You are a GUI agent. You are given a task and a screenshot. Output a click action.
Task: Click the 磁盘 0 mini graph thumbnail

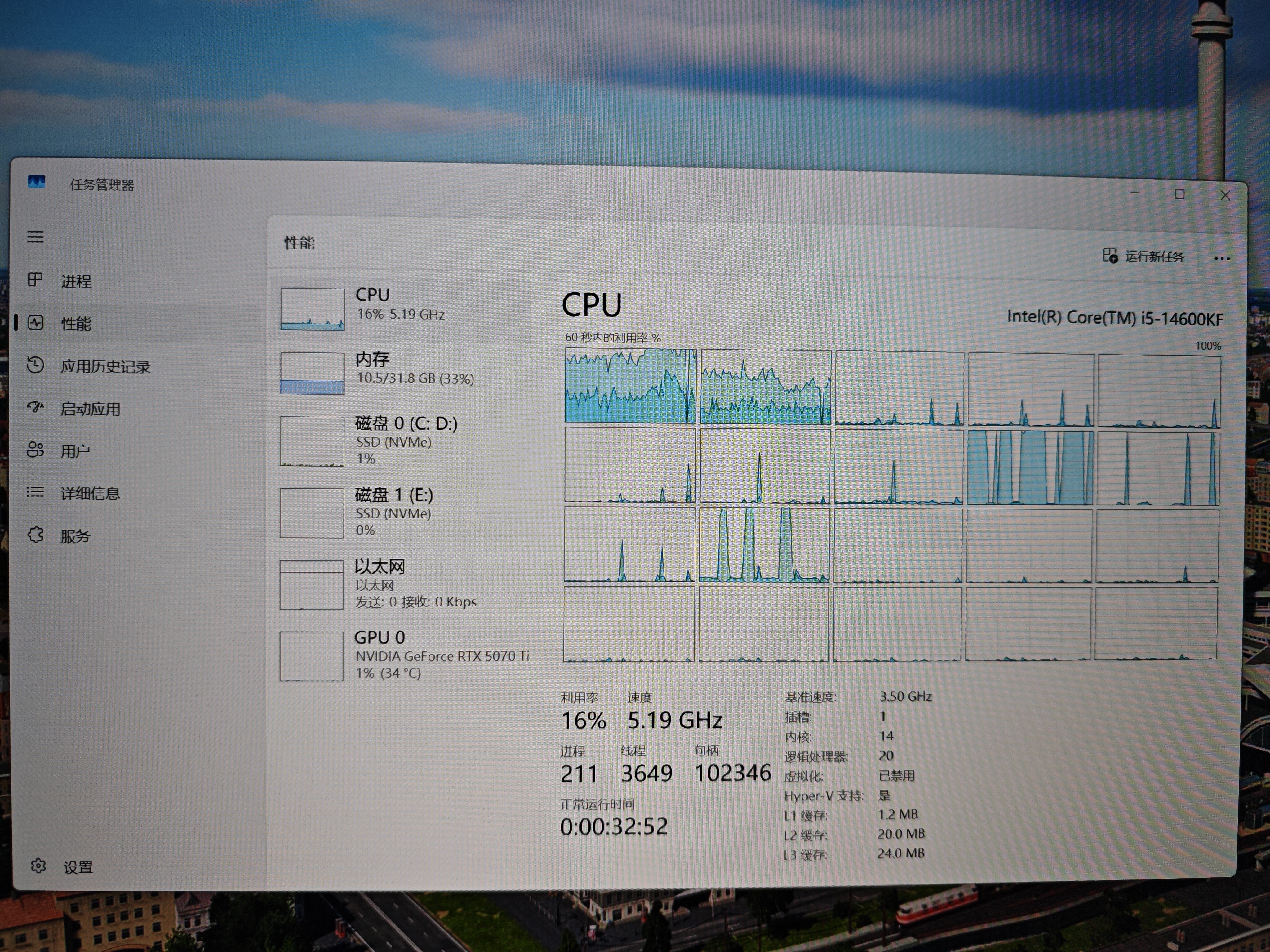312,441
